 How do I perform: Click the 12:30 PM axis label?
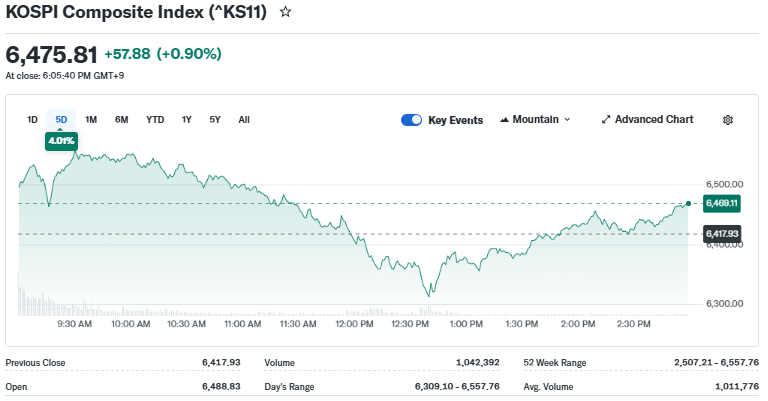[x=410, y=324]
